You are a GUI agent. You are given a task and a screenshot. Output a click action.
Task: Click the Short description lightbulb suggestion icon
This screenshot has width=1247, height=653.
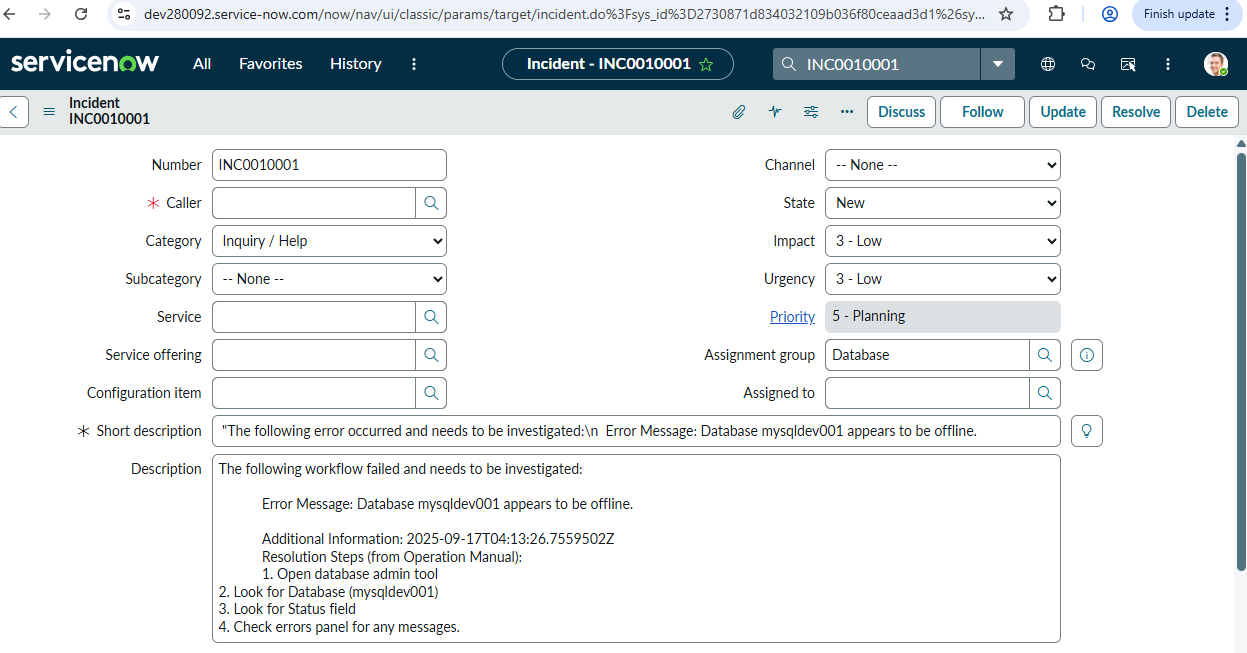coord(1087,431)
